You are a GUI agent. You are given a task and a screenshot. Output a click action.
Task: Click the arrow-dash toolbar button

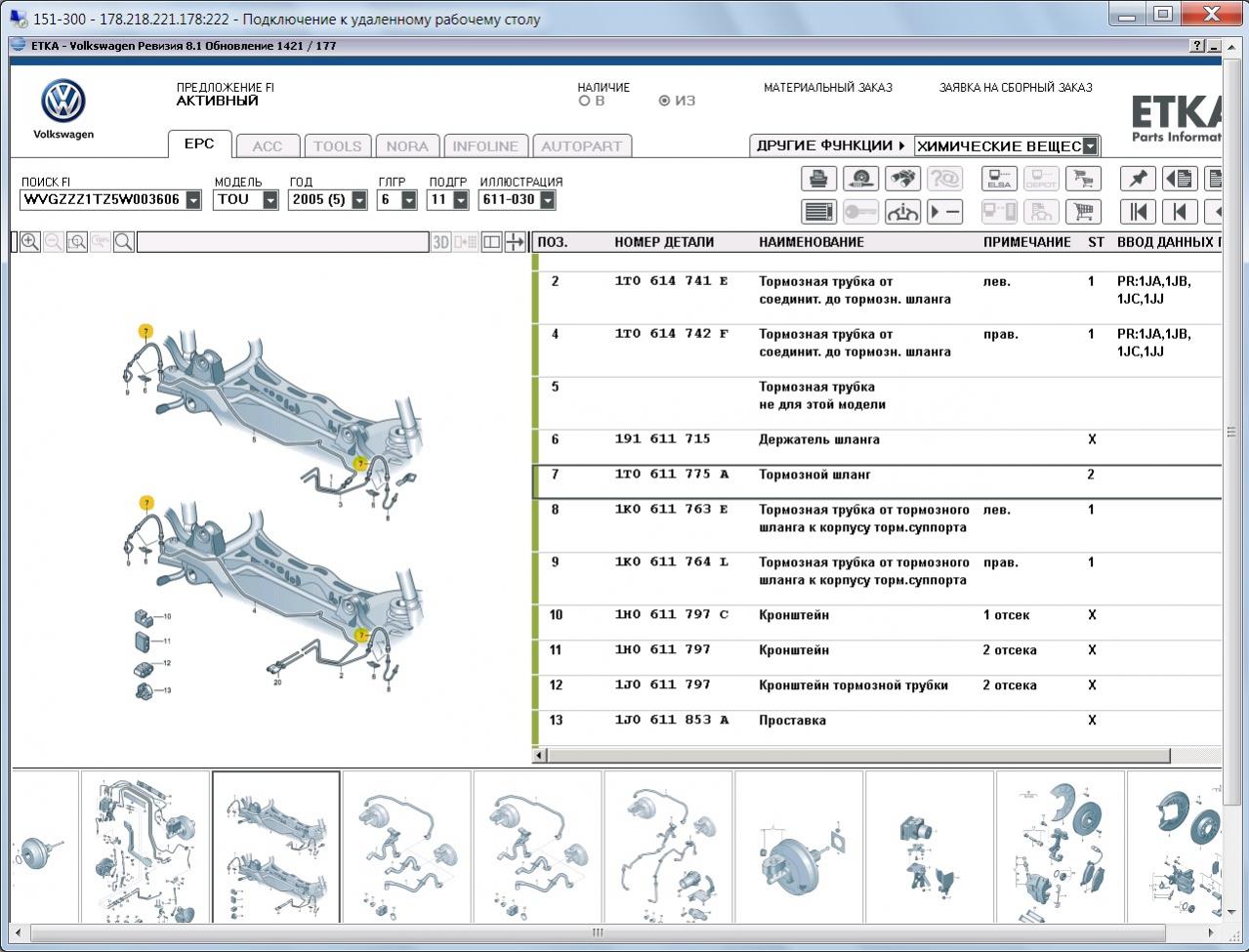(x=944, y=212)
